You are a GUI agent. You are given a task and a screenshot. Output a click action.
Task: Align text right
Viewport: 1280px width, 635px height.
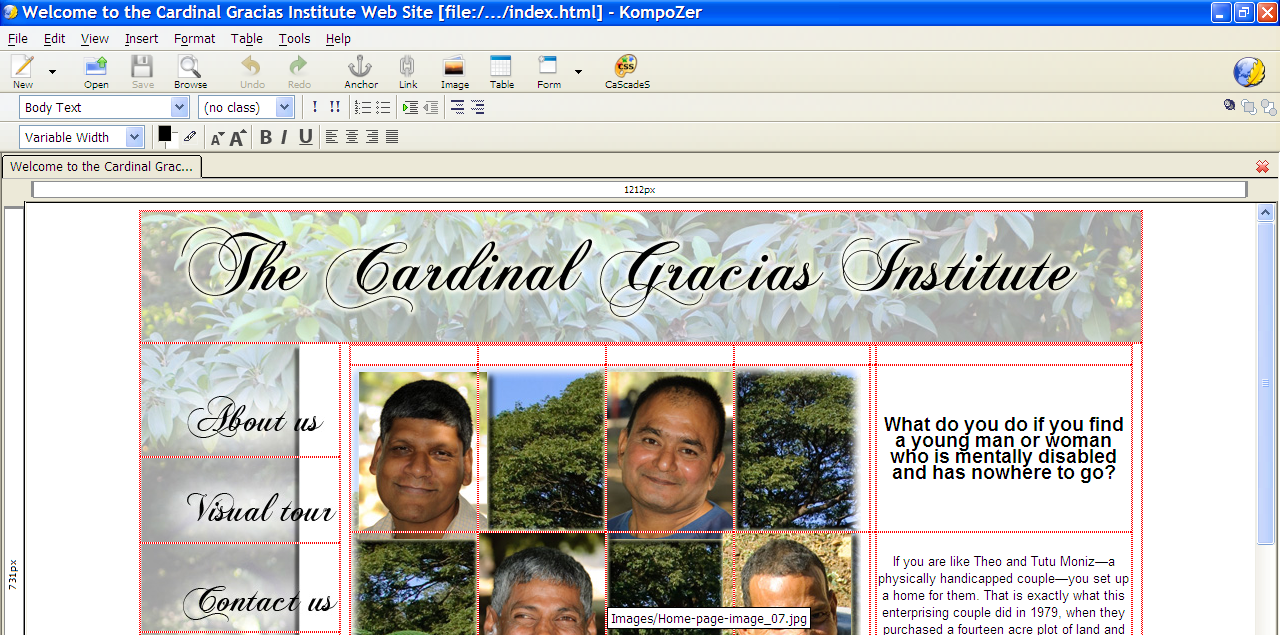372,137
